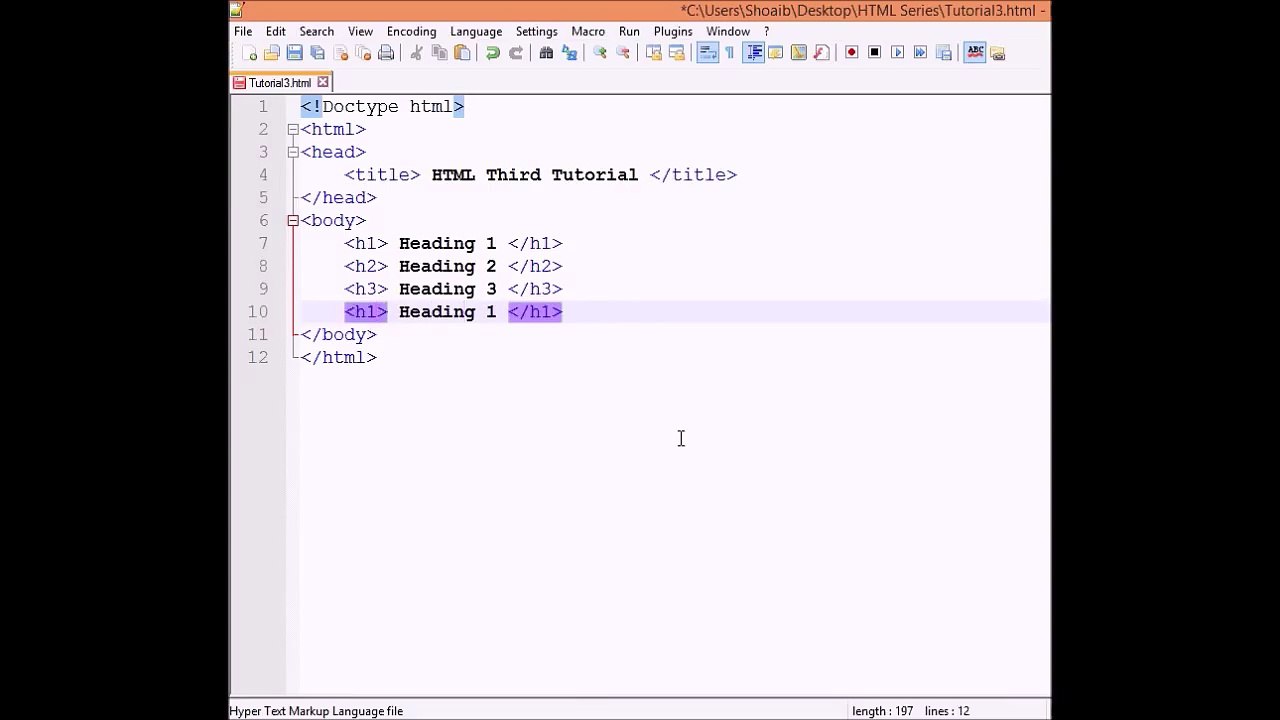Open the Window menu
This screenshot has height=720, width=1280.
pos(728,31)
